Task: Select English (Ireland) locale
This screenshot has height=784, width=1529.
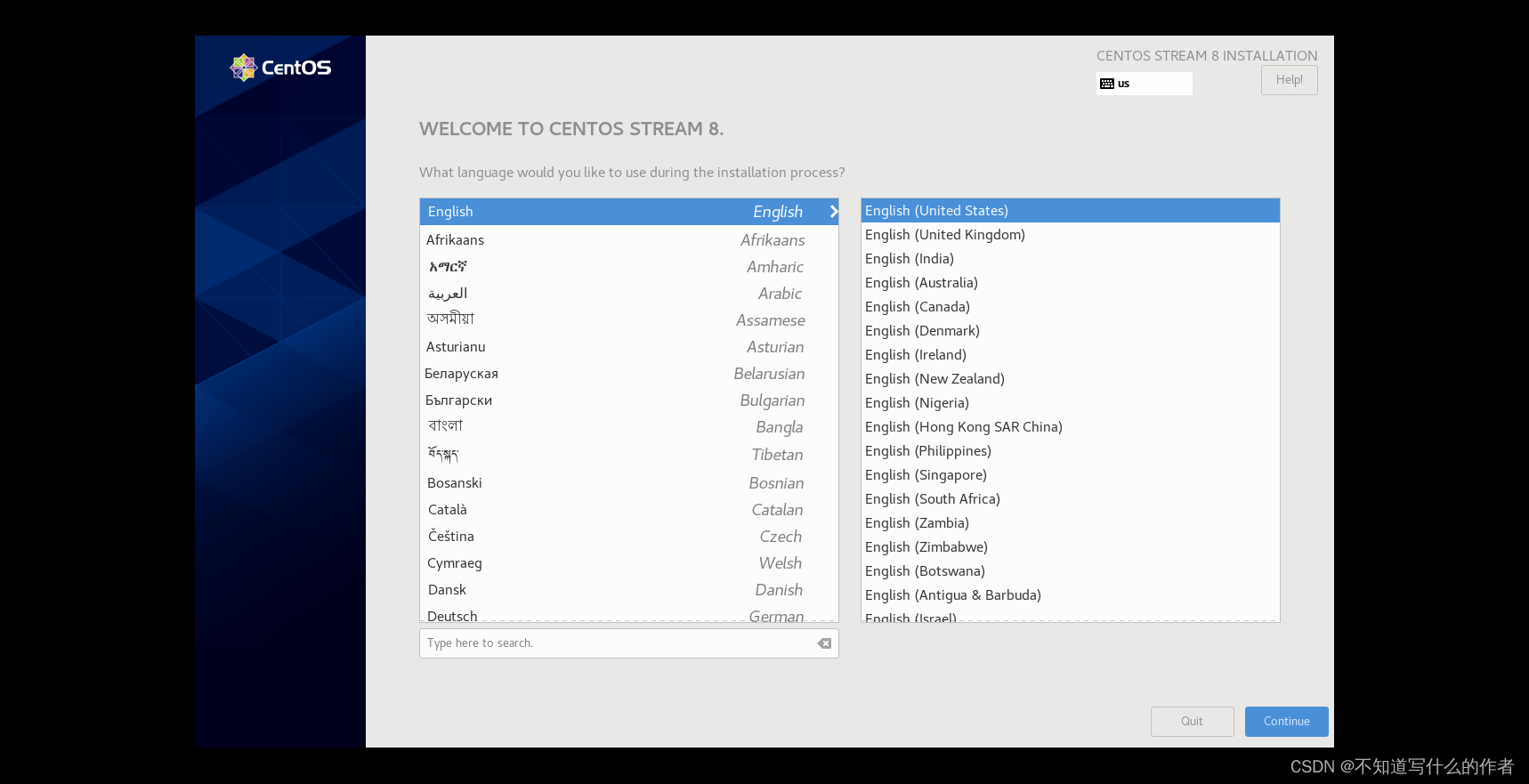Action: point(1070,355)
